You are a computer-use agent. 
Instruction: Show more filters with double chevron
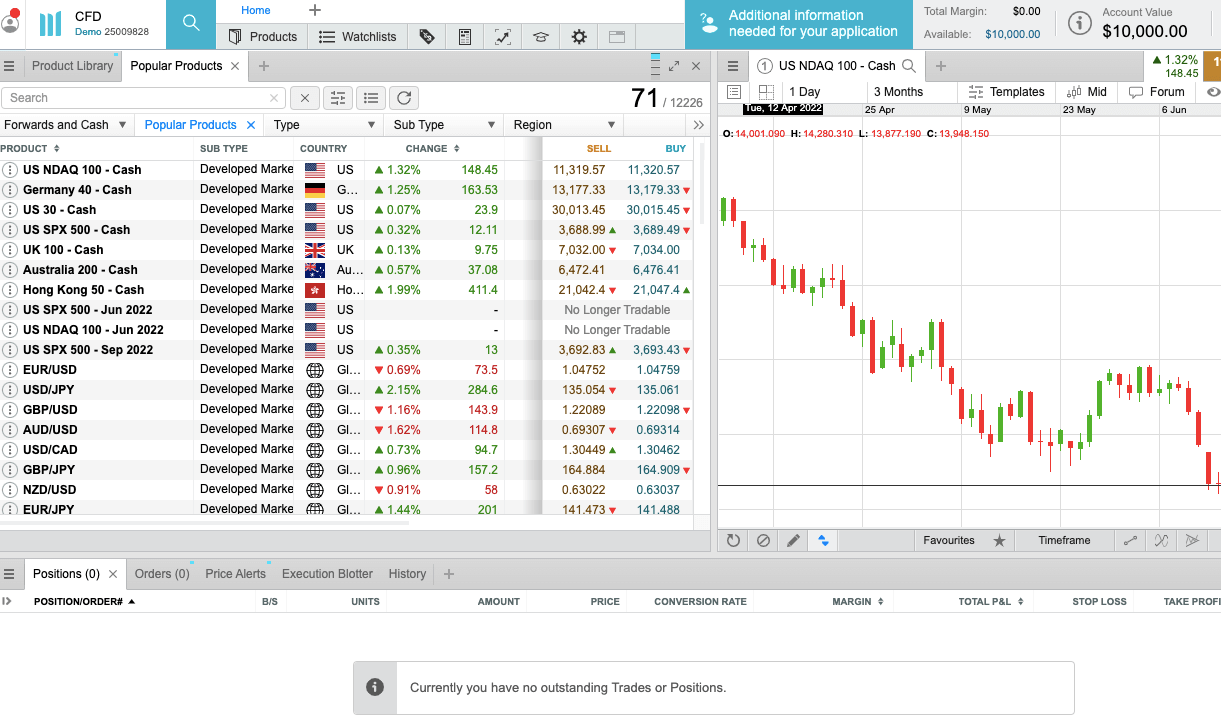(x=698, y=125)
